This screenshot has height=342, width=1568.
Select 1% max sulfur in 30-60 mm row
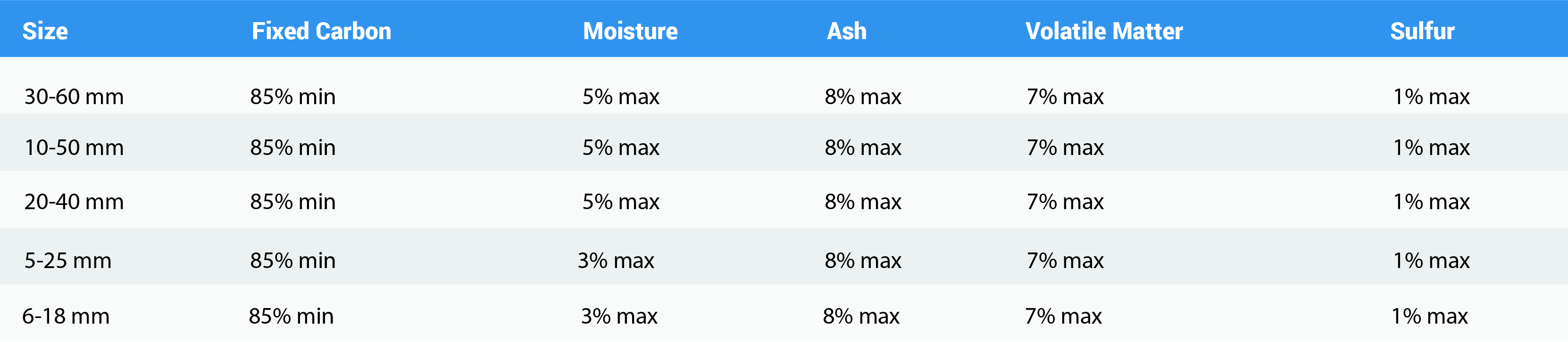coord(1431,97)
